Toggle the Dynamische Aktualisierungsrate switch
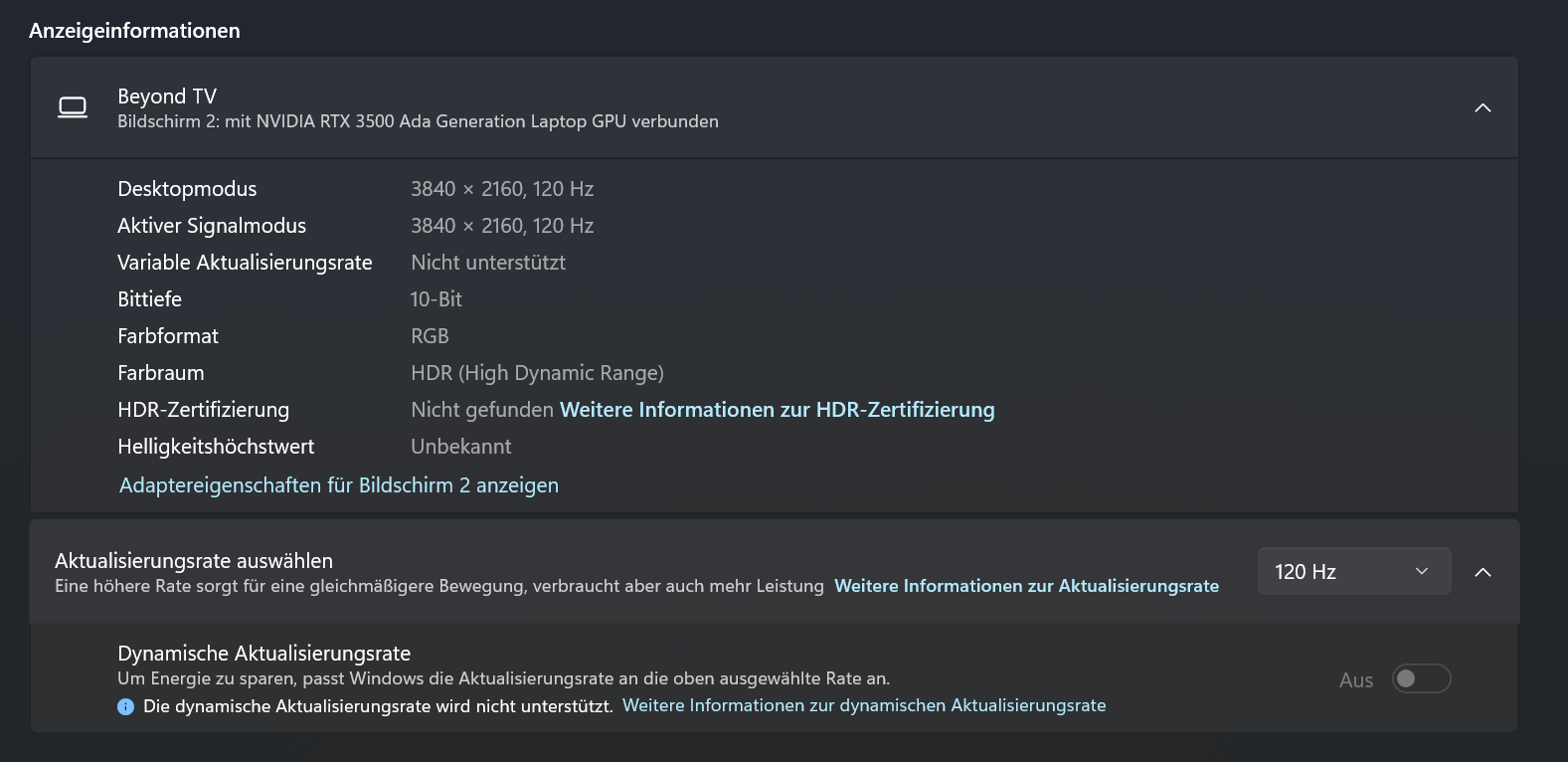 click(x=1421, y=678)
